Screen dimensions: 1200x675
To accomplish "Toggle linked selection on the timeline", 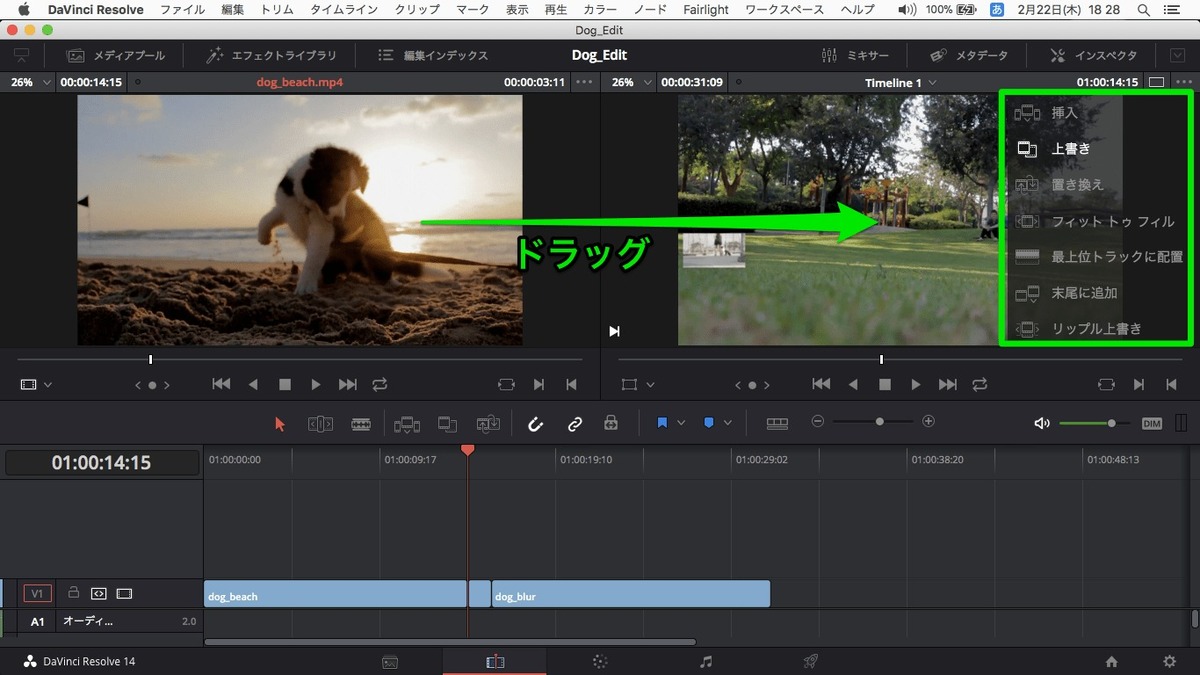I will (575, 422).
